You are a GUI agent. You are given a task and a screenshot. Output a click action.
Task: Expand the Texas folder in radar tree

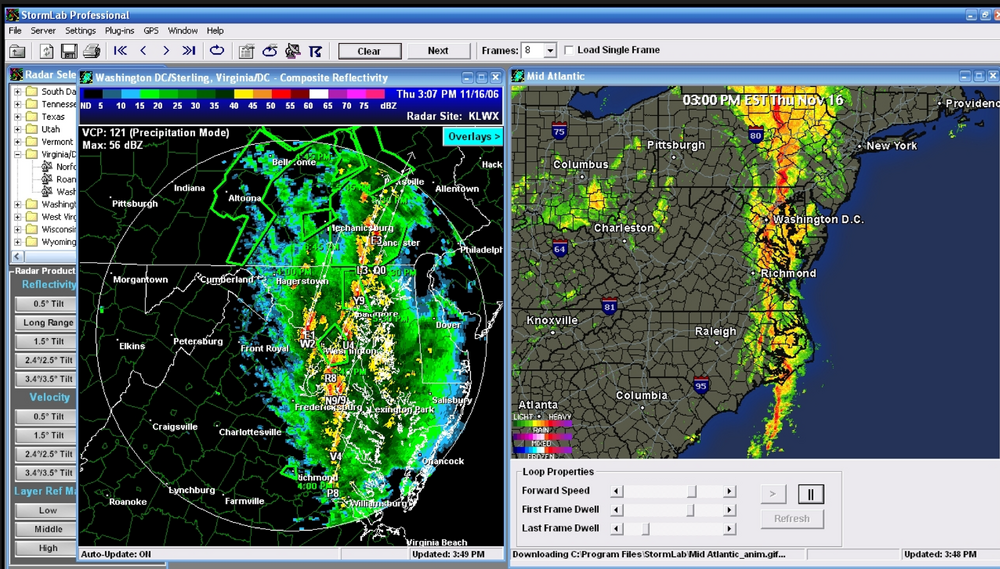click(x=18, y=117)
